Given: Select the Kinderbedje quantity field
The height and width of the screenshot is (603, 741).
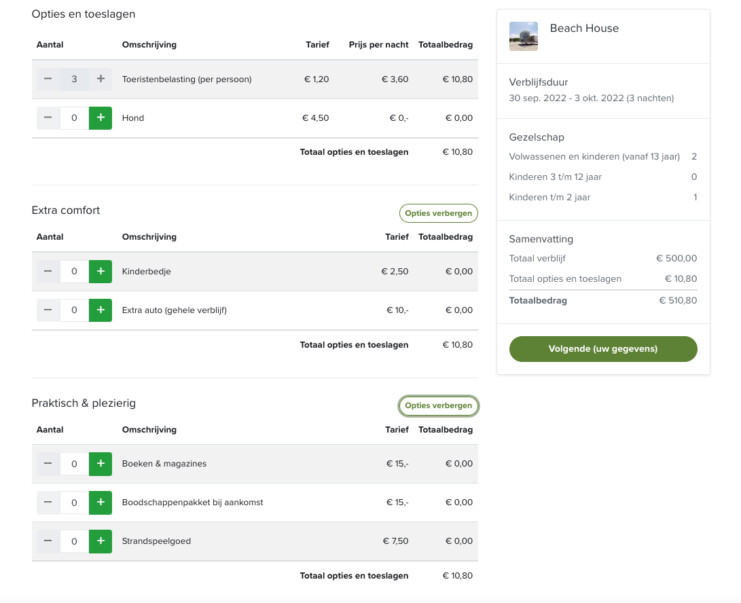Looking at the screenshot, I should point(74,271).
